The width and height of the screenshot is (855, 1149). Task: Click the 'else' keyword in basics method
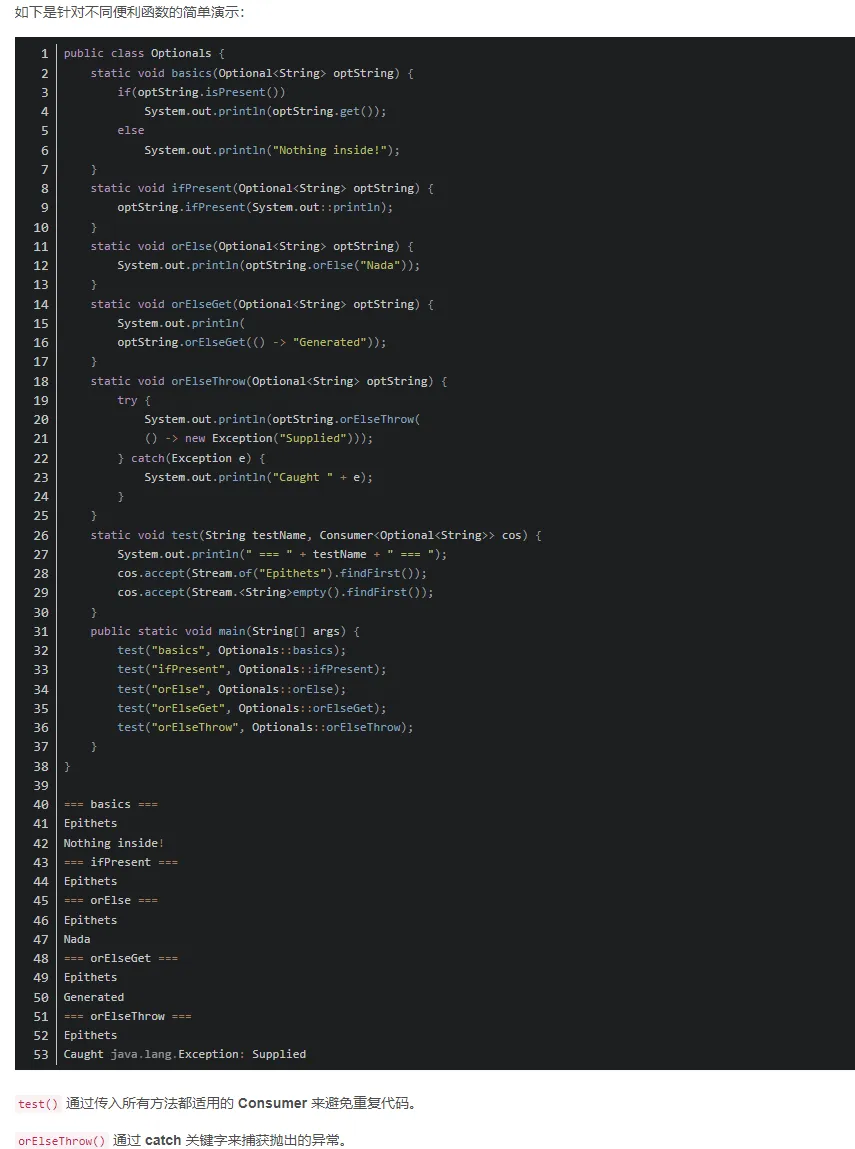point(130,130)
